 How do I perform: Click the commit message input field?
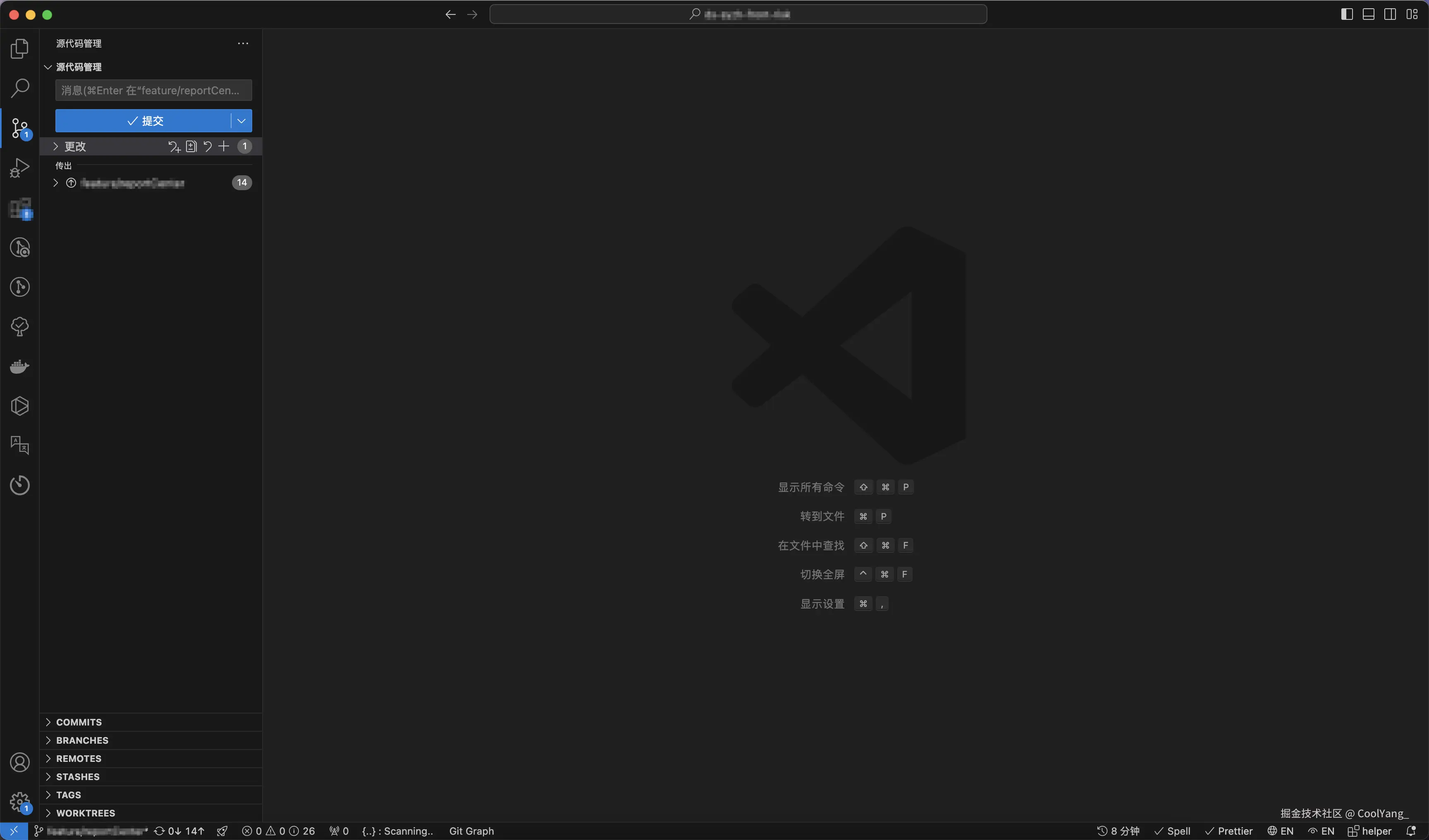point(153,91)
